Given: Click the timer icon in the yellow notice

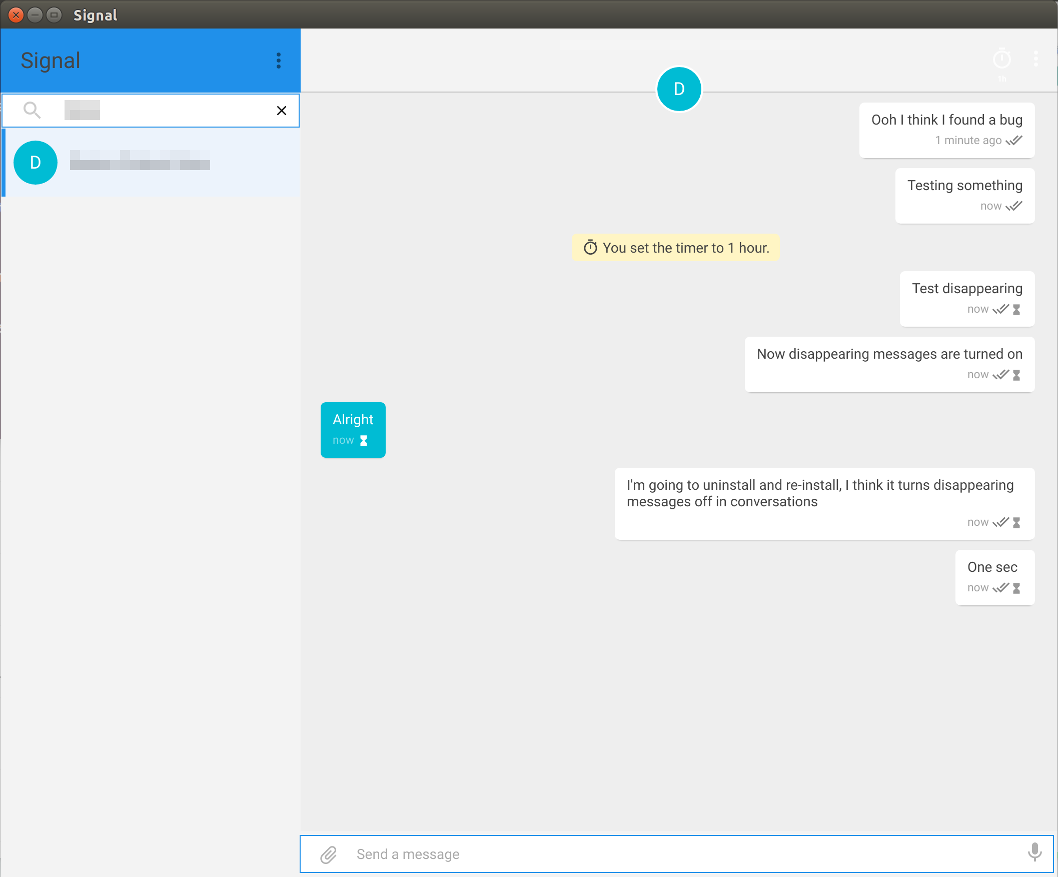Looking at the screenshot, I should tap(590, 248).
